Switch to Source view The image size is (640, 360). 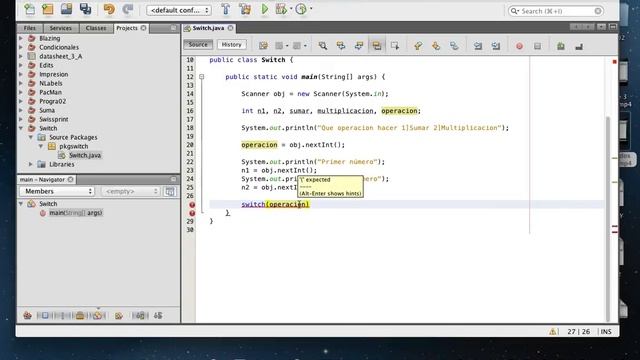(198, 44)
